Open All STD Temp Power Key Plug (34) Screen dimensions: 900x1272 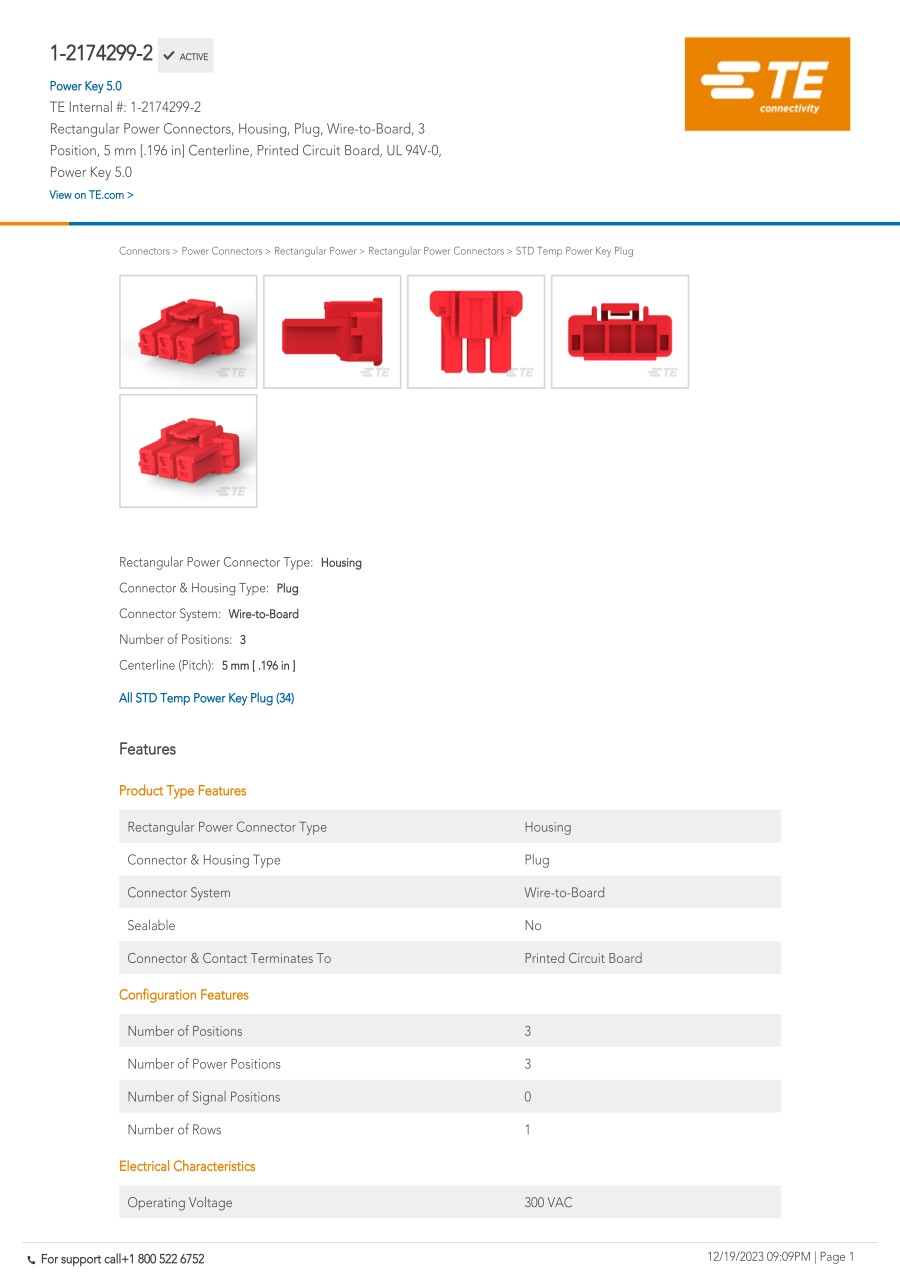pyautogui.click(x=207, y=698)
